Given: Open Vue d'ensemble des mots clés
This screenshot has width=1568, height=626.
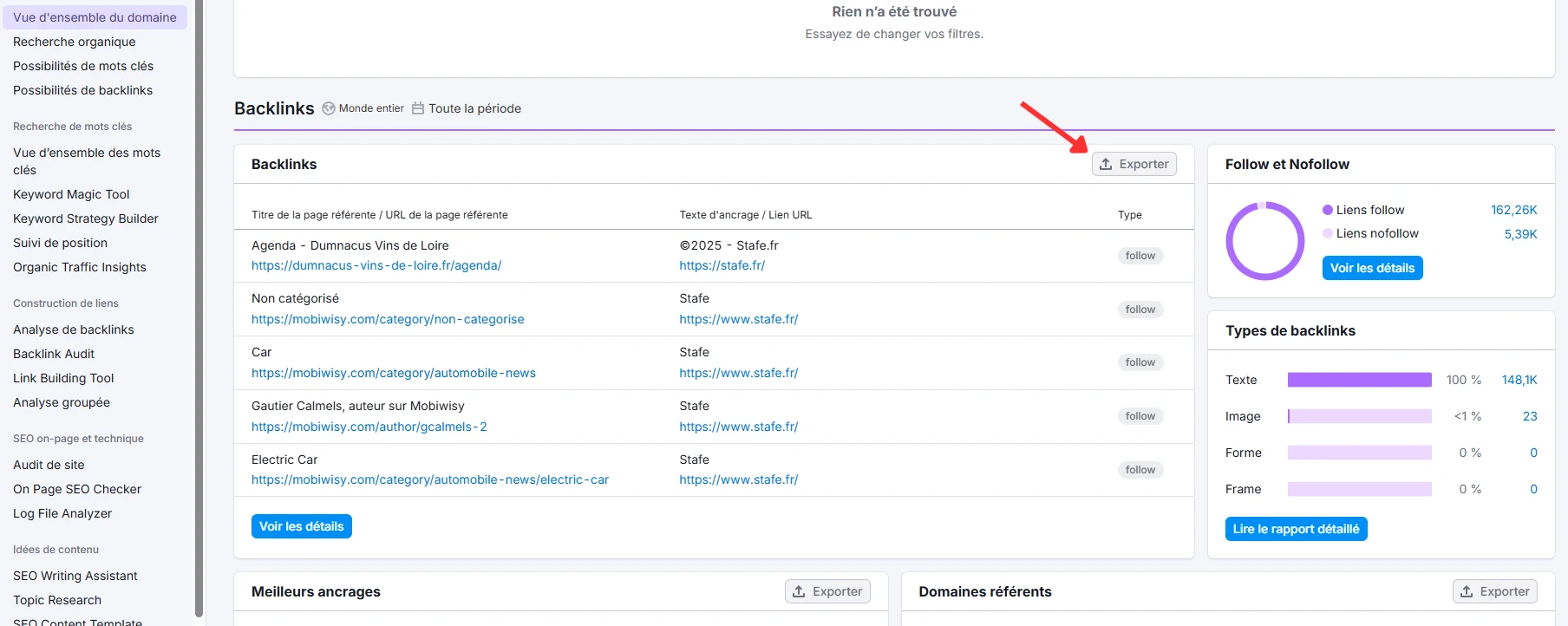Looking at the screenshot, I should click(x=87, y=161).
